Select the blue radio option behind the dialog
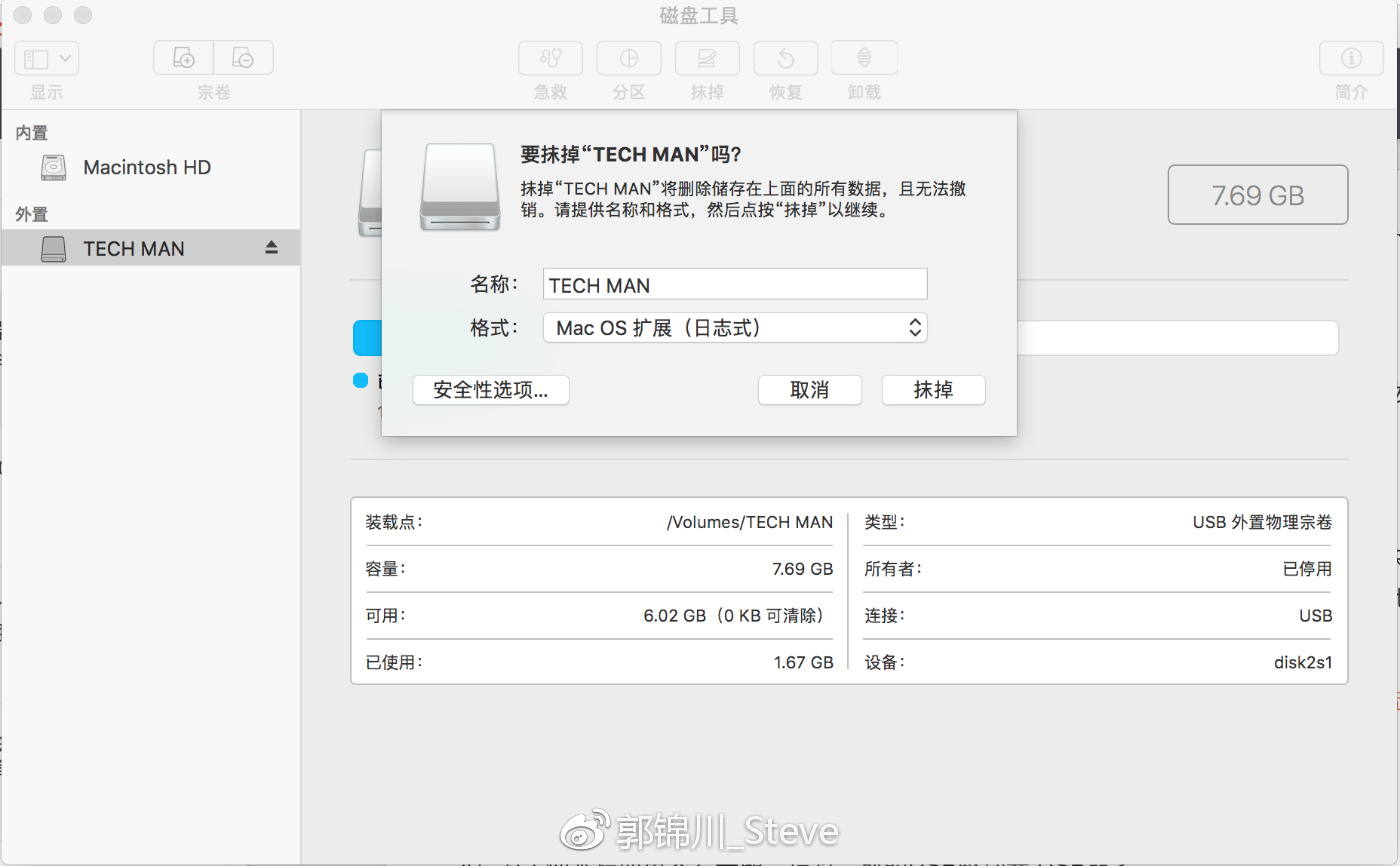Screen dimensions: 1400x866 (x=360, y=380)
